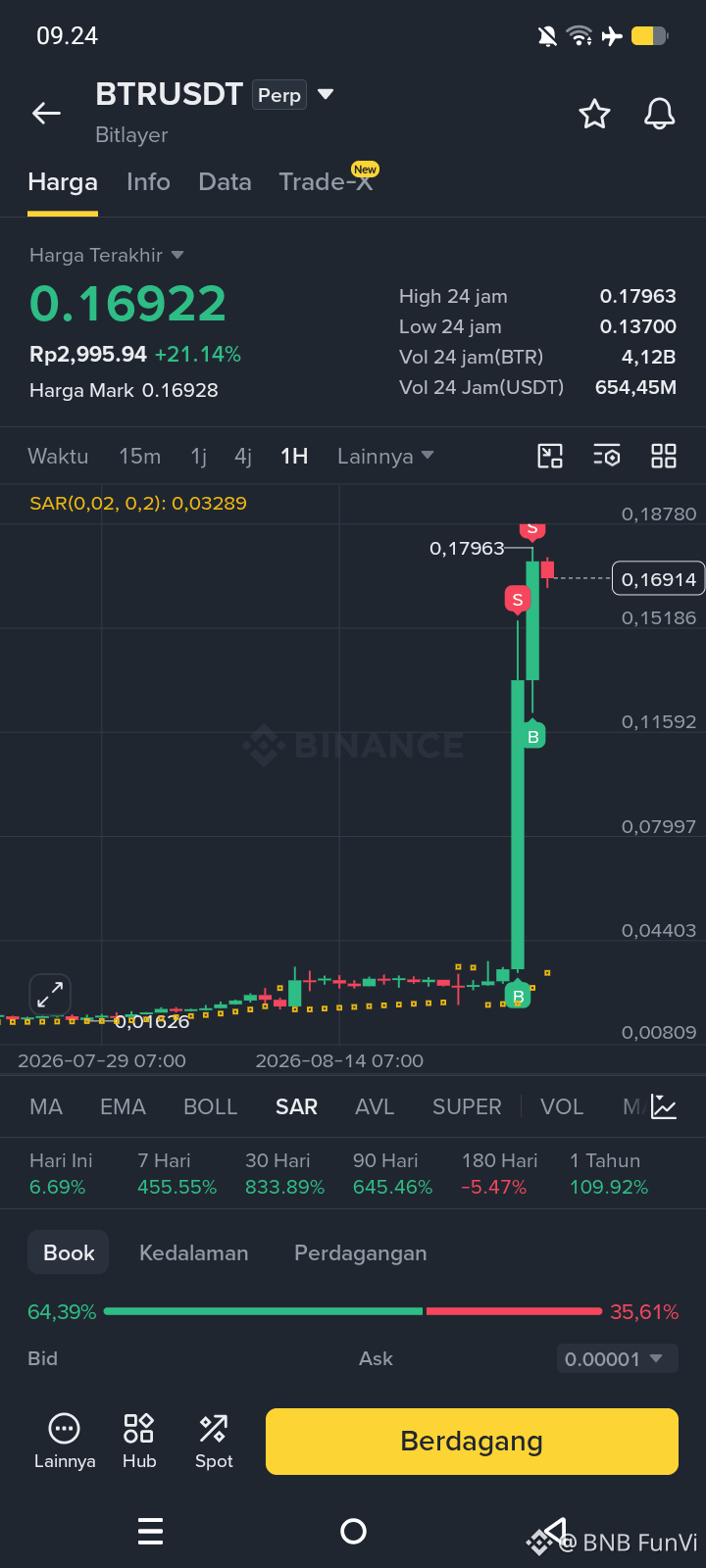Toggle the MA indicator
This screenshot has width=706, height=1568.
pyautogui.click(x=46, y=1106)
